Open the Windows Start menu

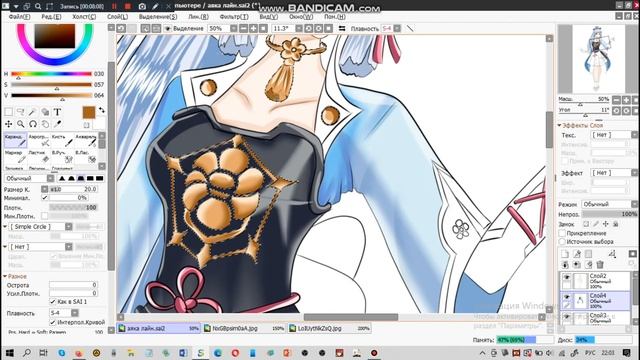(x=9, y=353)
